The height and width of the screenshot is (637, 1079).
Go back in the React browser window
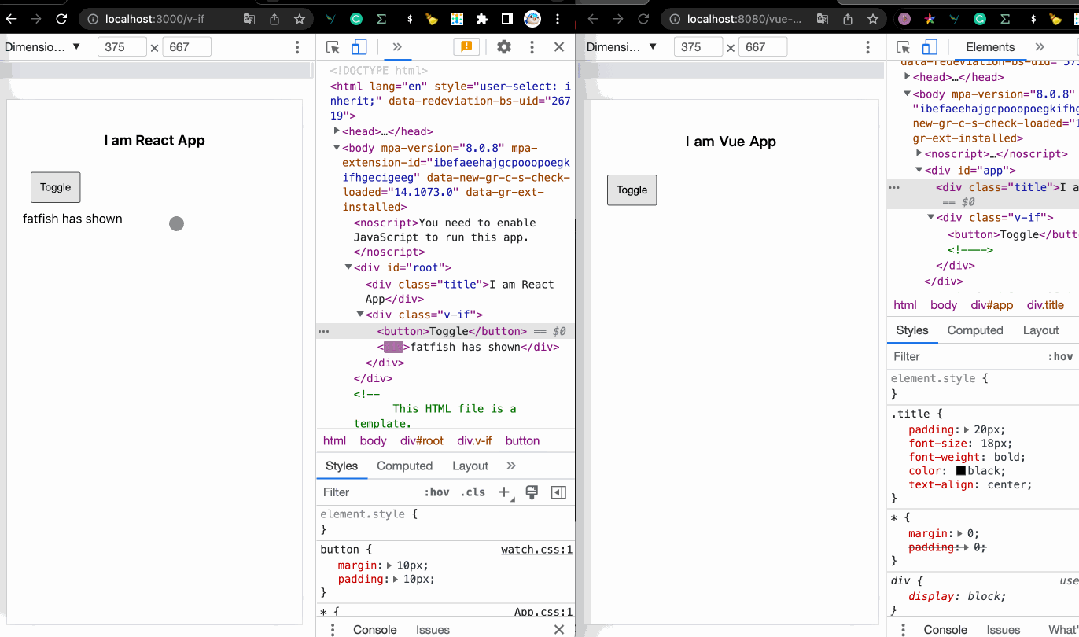coord(11,19)
